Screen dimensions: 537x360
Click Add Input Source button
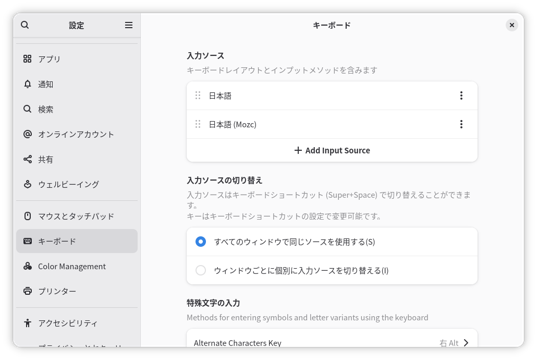point(332,150)
